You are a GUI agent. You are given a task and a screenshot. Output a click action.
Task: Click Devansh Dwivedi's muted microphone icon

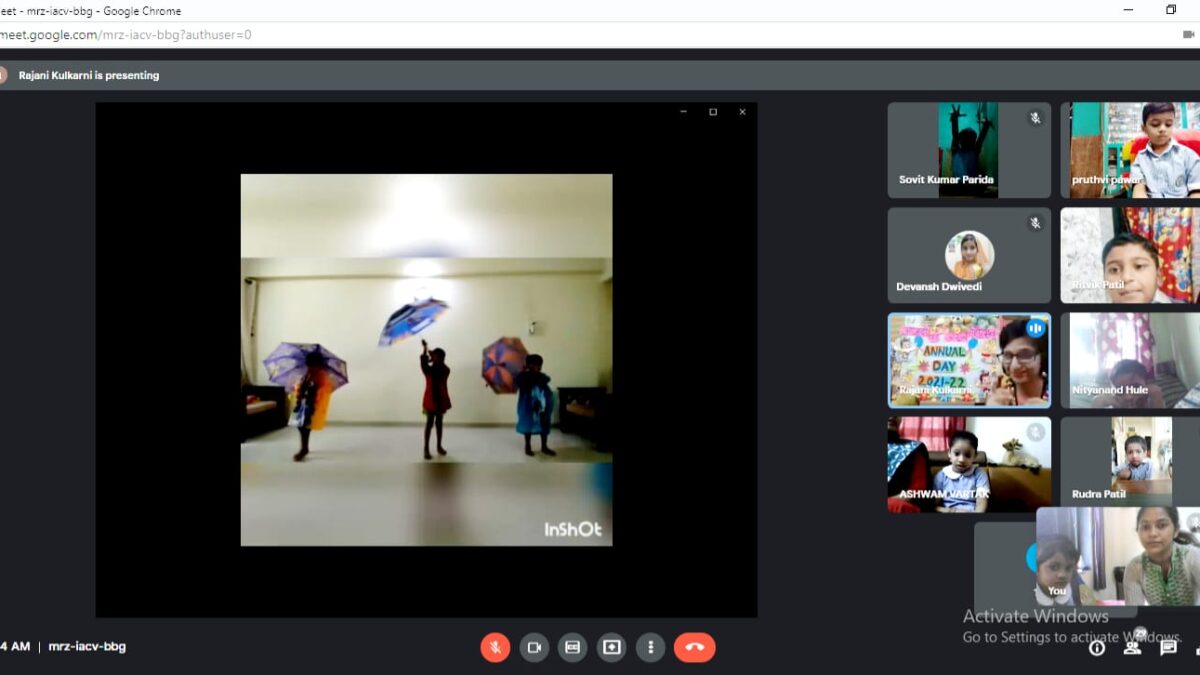click(x=1036, y=223)
